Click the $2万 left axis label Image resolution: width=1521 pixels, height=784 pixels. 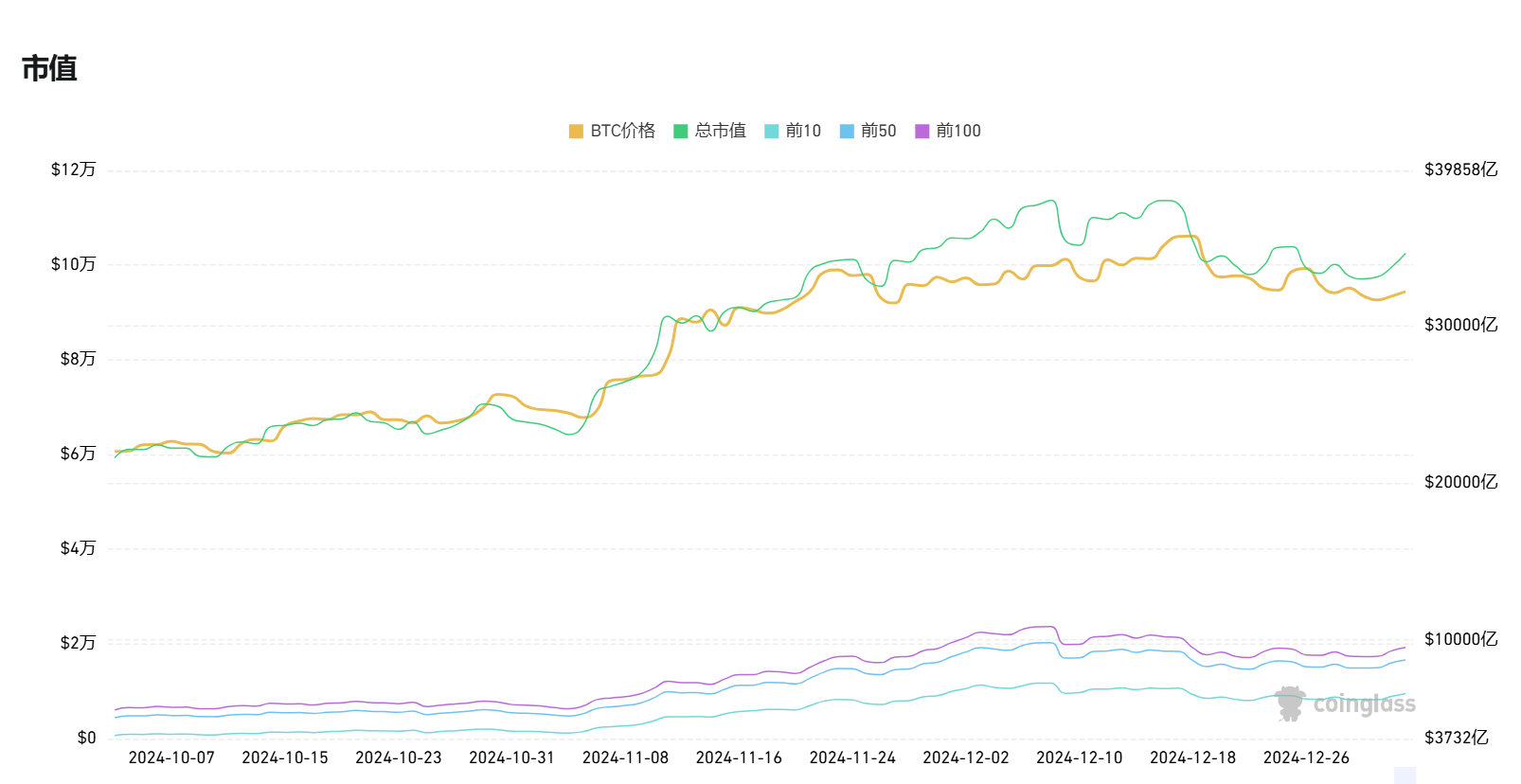[x=79, y=643]
